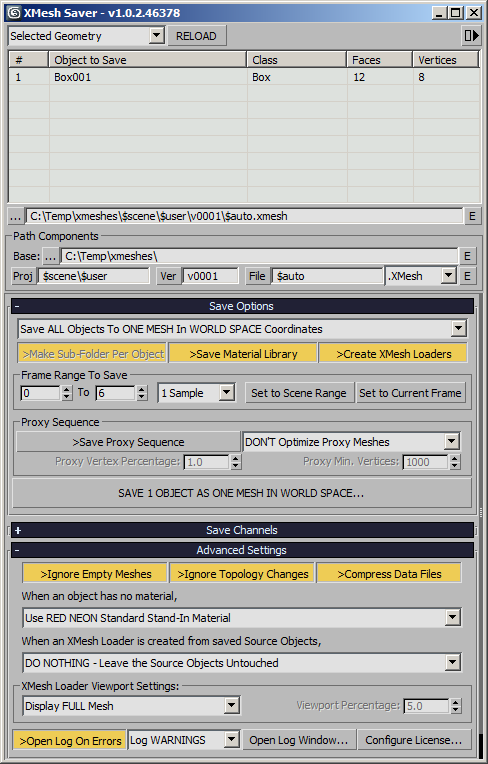488x764 pixels.
Task: Toggle Create XMesh Loaders option
Action: pos(394,354)
